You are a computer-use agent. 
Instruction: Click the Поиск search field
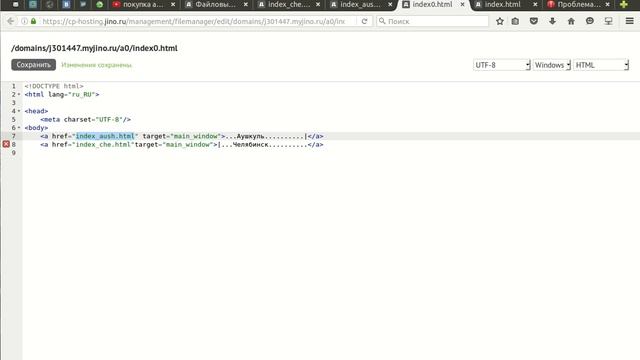(x=433, y=21)
